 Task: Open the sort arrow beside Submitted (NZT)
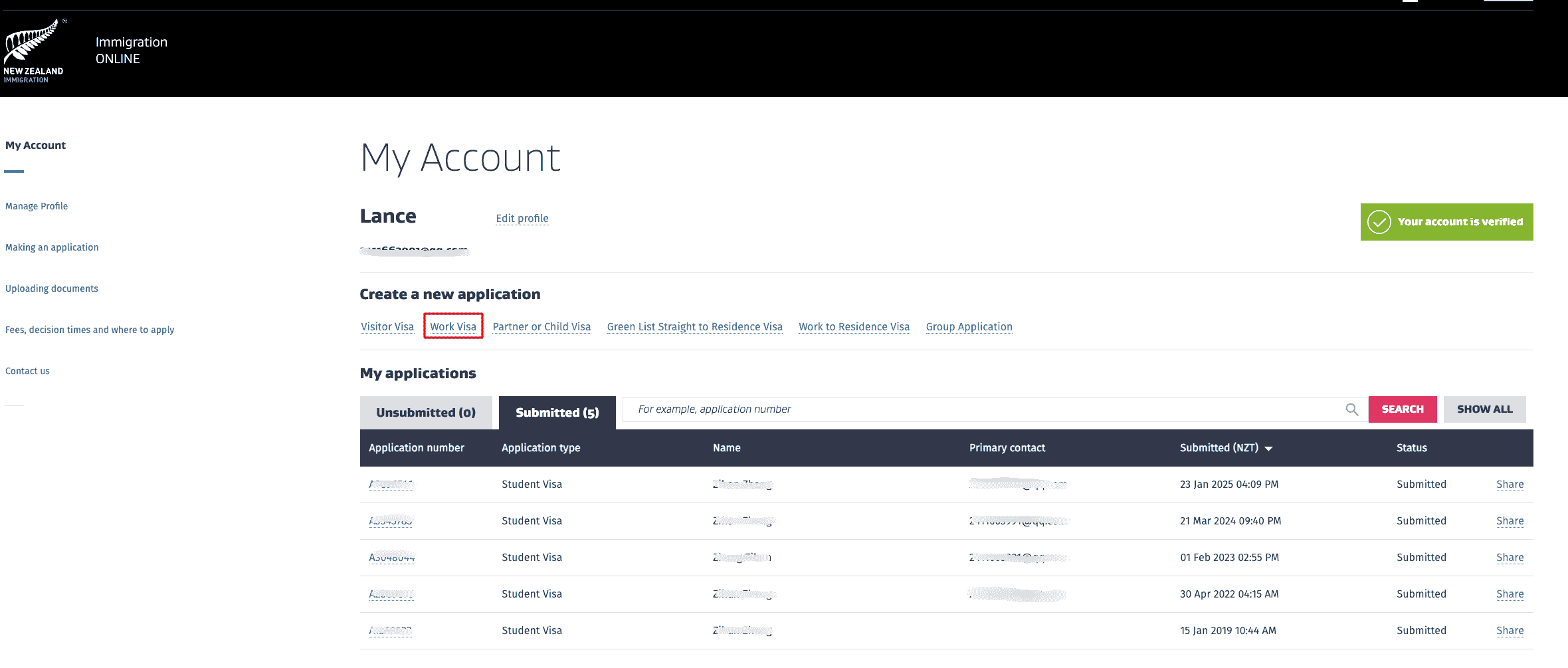click(1269, 448)
